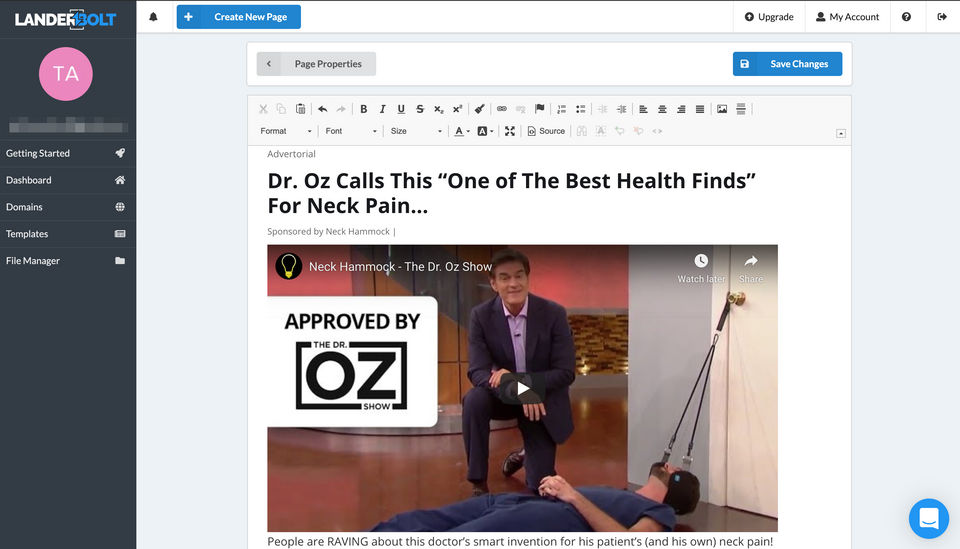Toggle bold formatting in editor toolbar
The height and width of the screenshot is (549, 960).
(364, 109)
